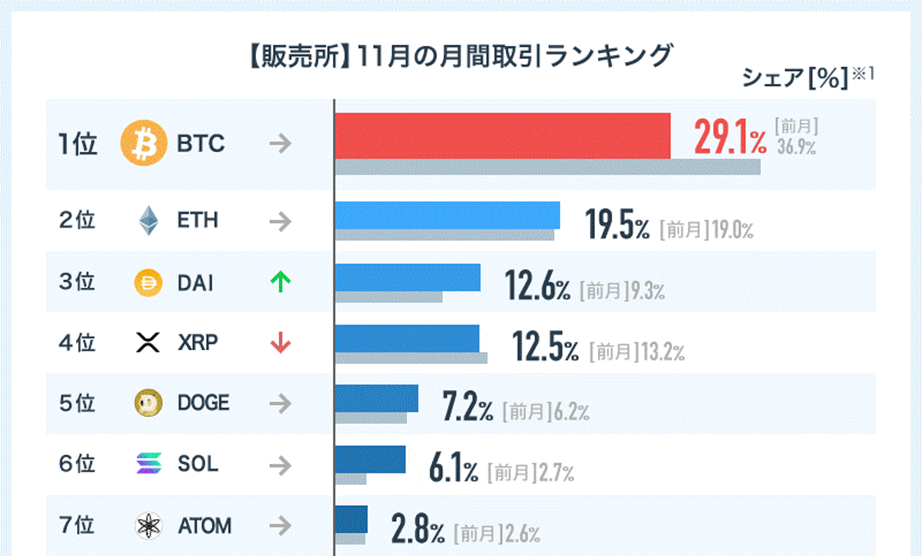Click the DOGE coin icon
Screen dimensions: 922x556
148,403
